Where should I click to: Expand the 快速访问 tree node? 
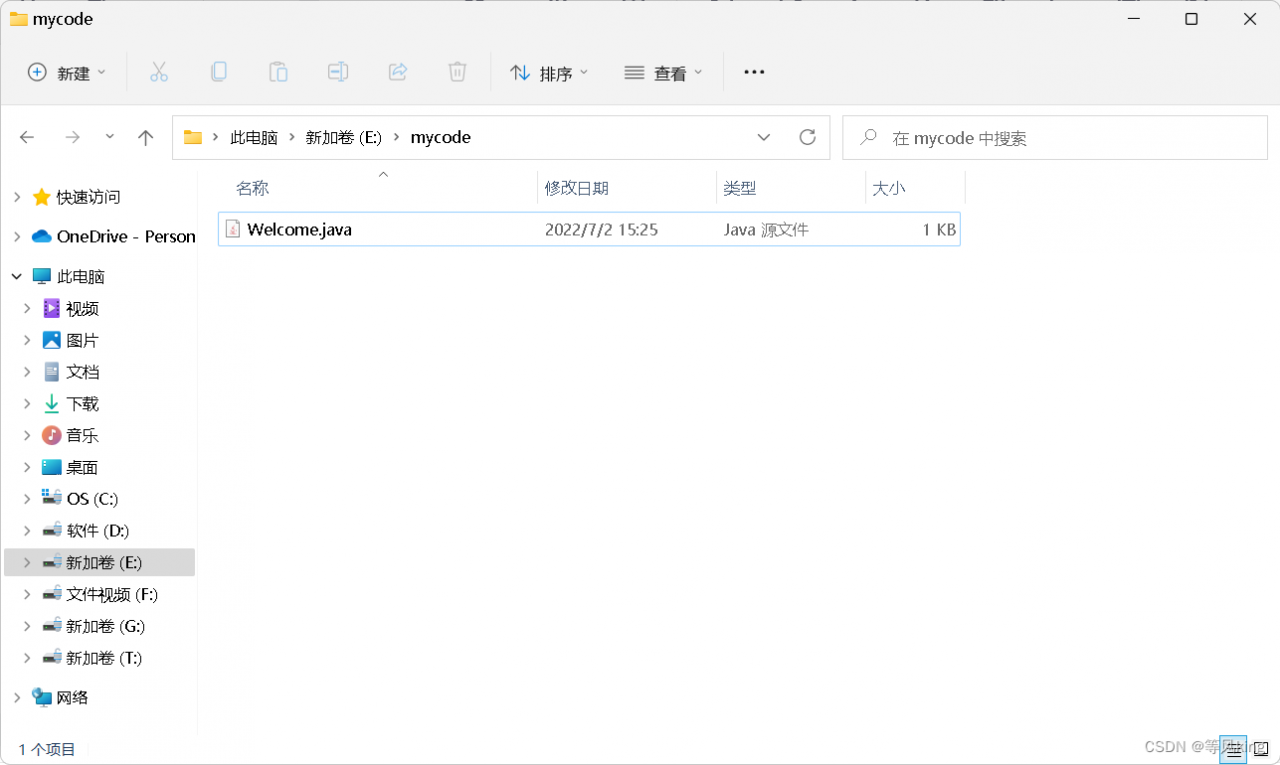[x=16, y=197]
